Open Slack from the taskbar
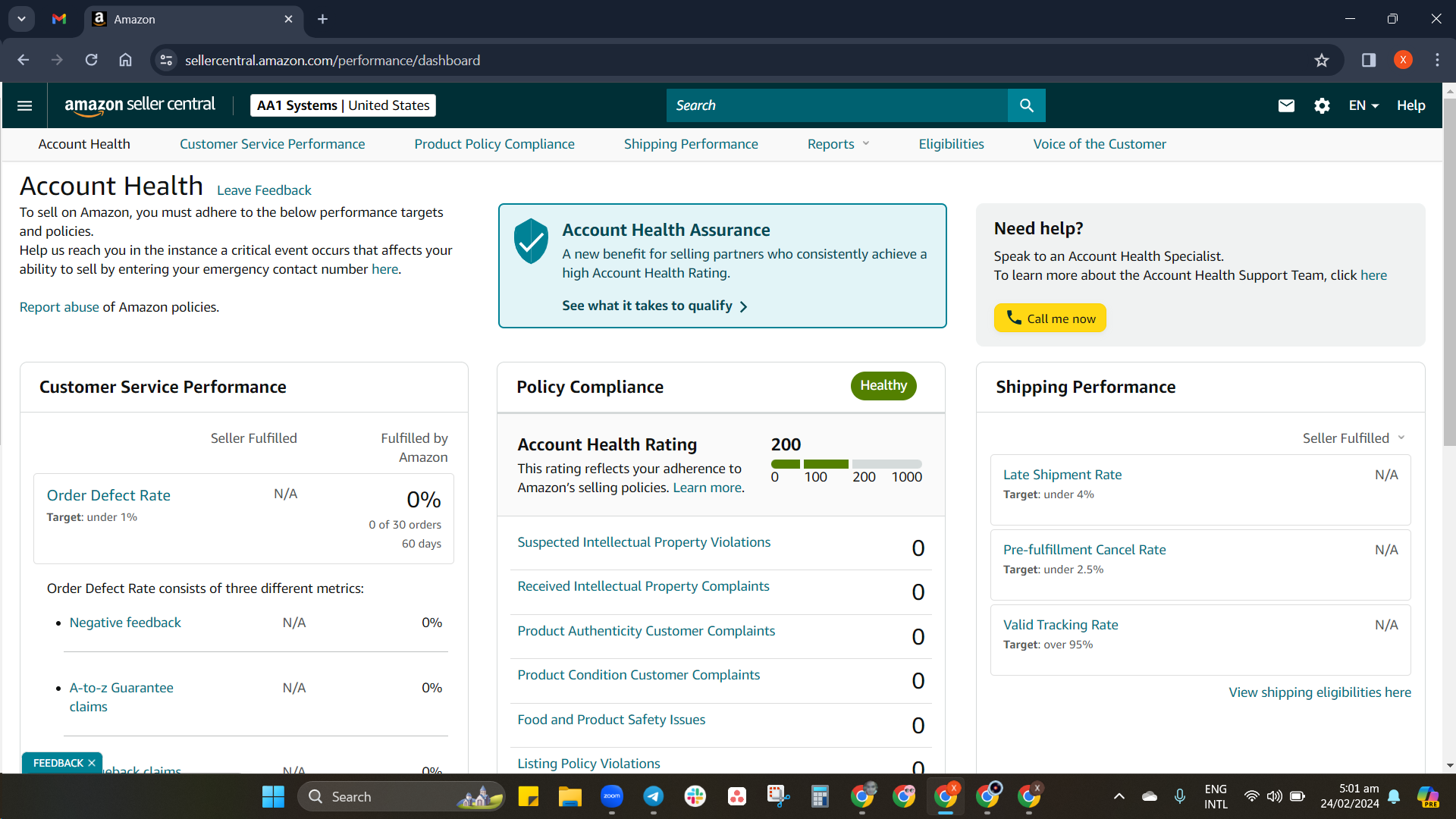Image resolution: width=1456 pixels, height=819 pixels. pyautogui.click(x=695, y=796)
